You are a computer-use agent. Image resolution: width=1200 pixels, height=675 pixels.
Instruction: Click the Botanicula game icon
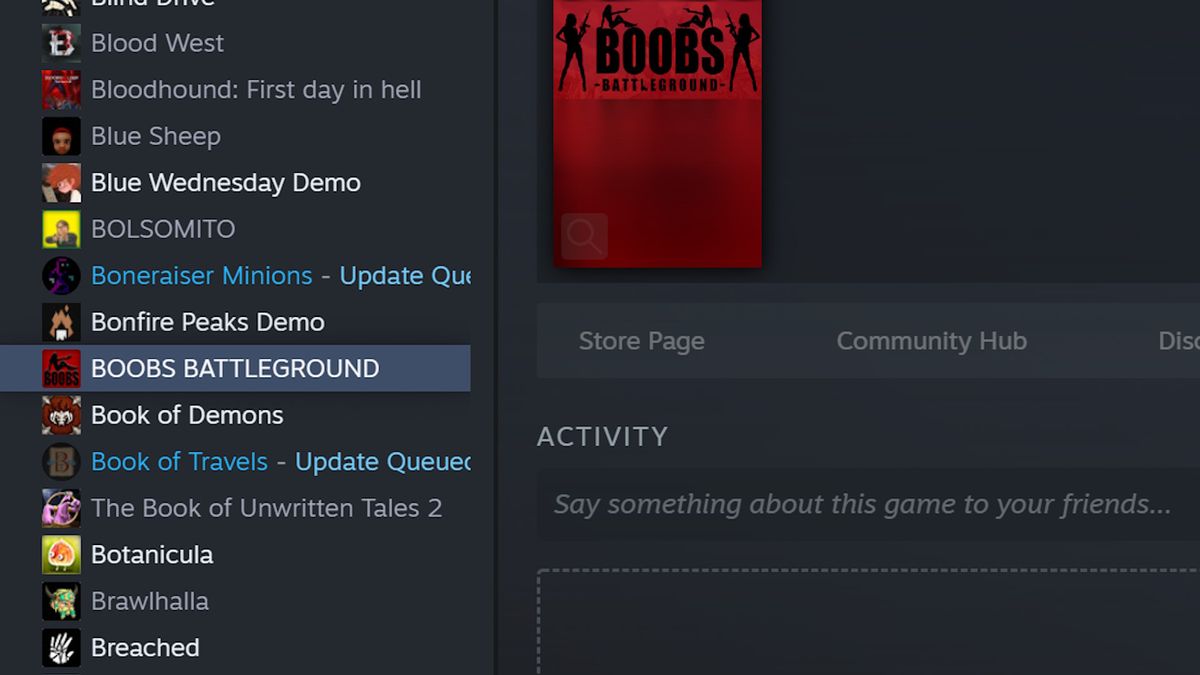click(x=61, y=555)
